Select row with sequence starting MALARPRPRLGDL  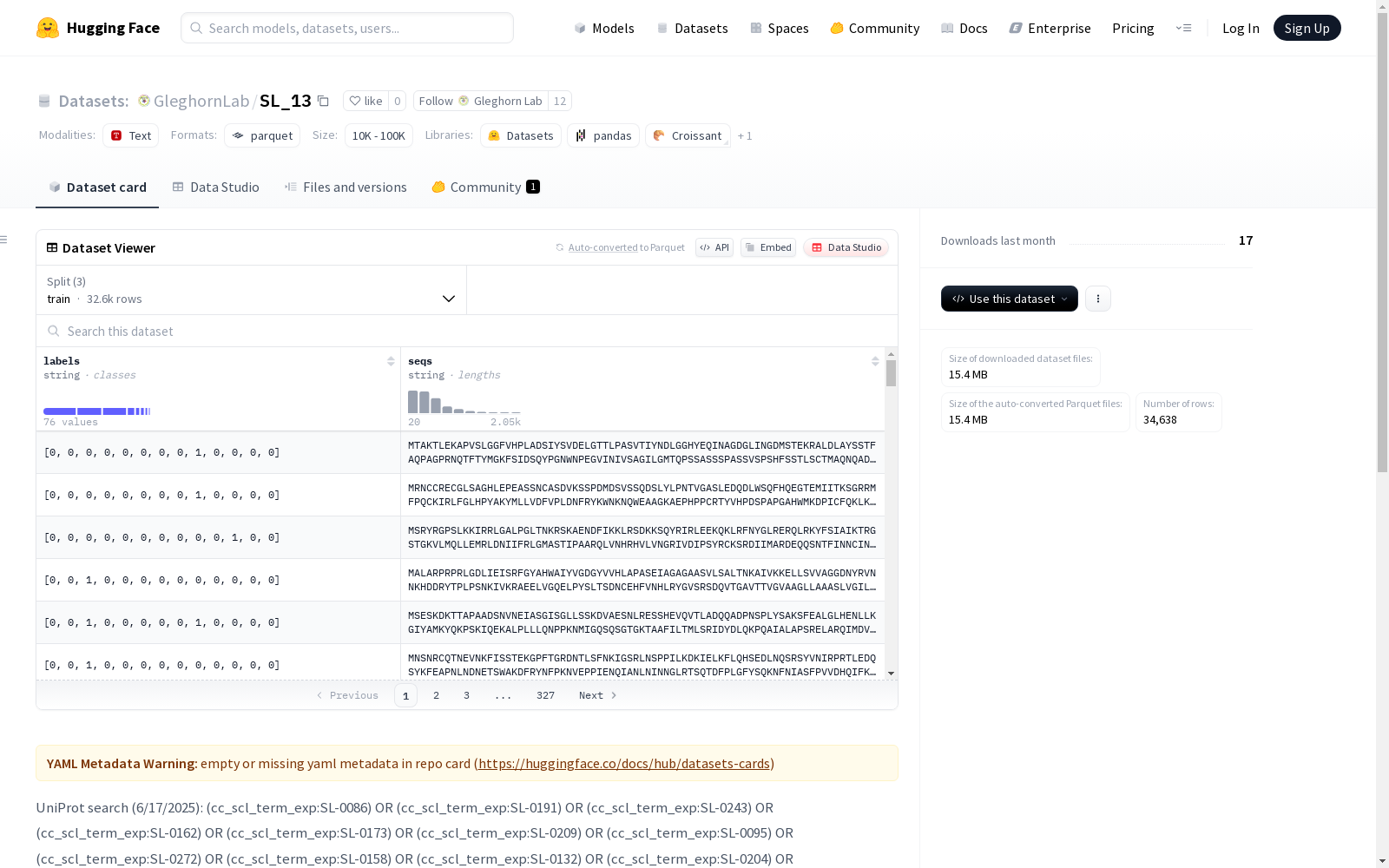460,580
